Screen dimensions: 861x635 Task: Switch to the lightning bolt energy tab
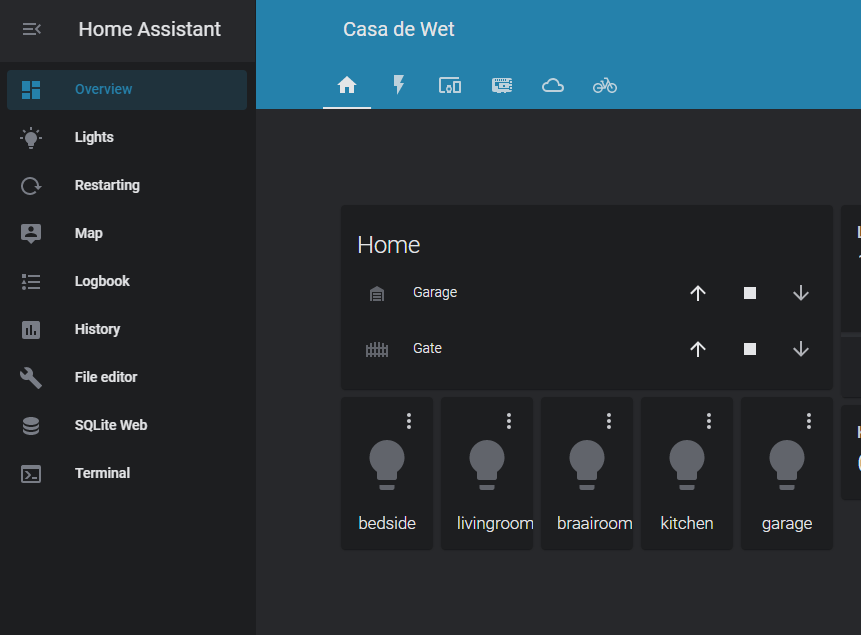399,86
